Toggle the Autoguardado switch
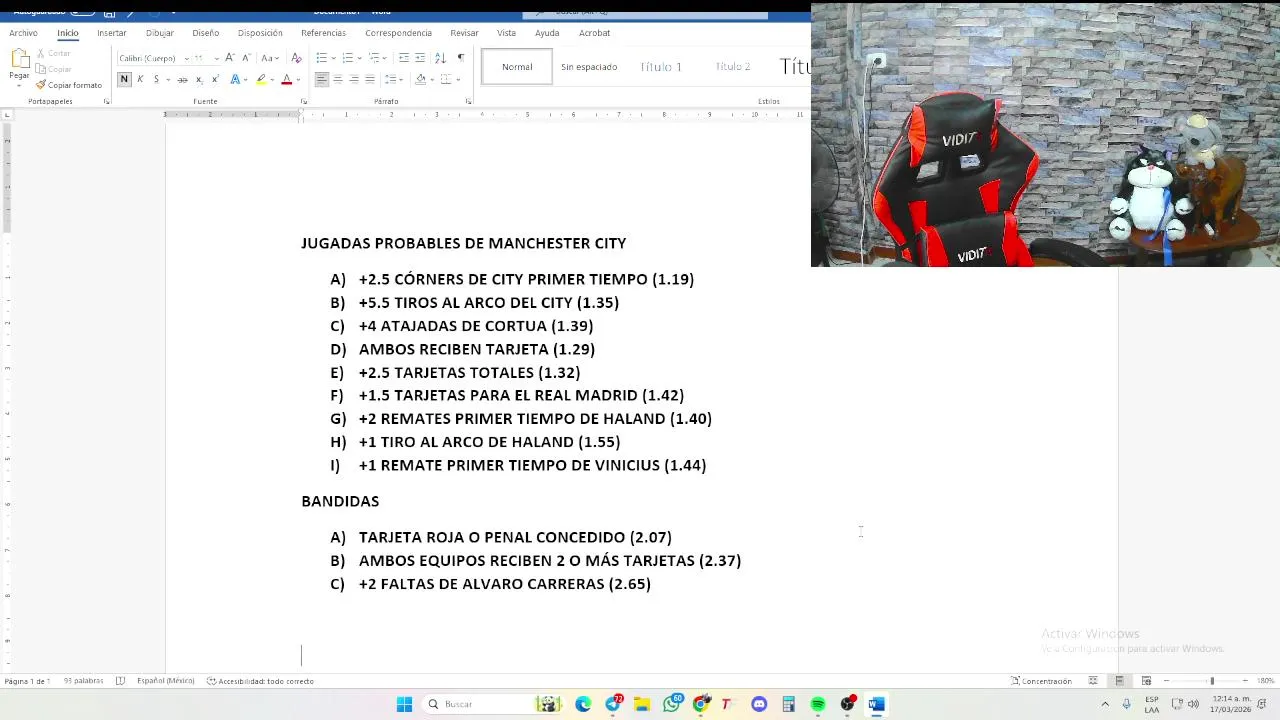Screen dimensions: 1280x720 (x=83, y=12)
